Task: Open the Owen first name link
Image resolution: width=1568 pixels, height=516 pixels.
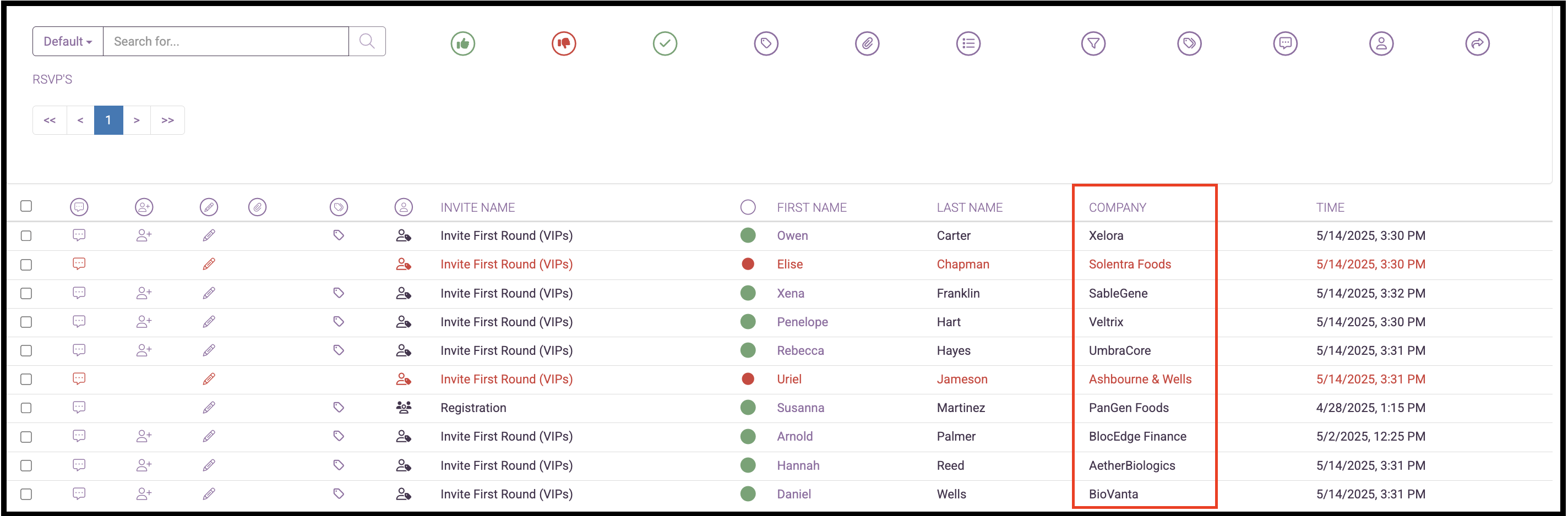Action: point(792,235)
